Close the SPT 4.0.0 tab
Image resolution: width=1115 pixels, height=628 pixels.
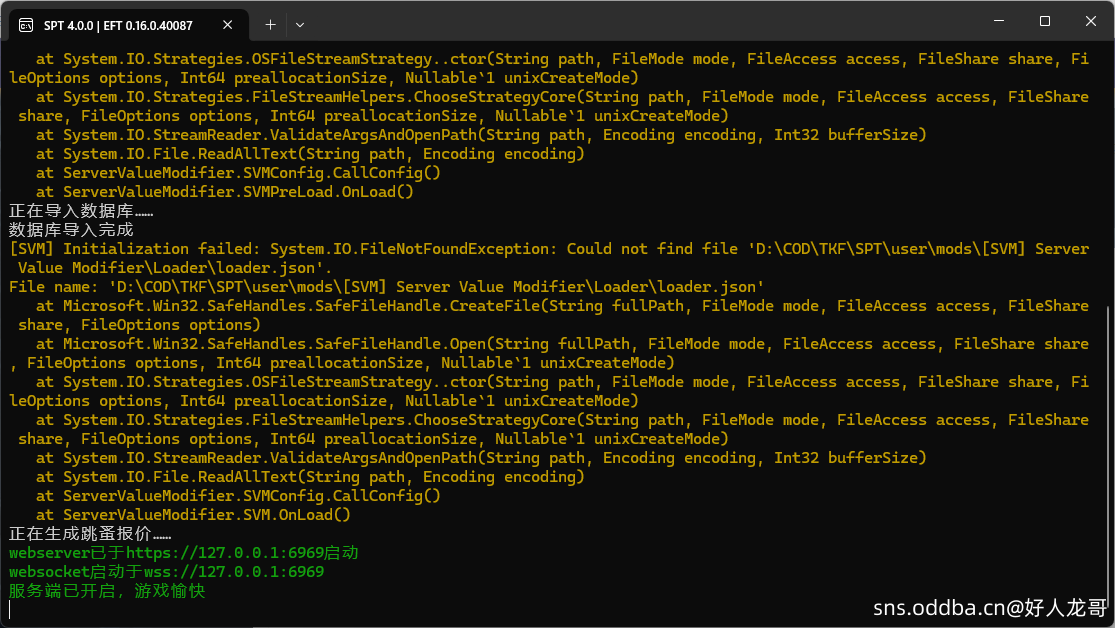(x=229, y=25)
